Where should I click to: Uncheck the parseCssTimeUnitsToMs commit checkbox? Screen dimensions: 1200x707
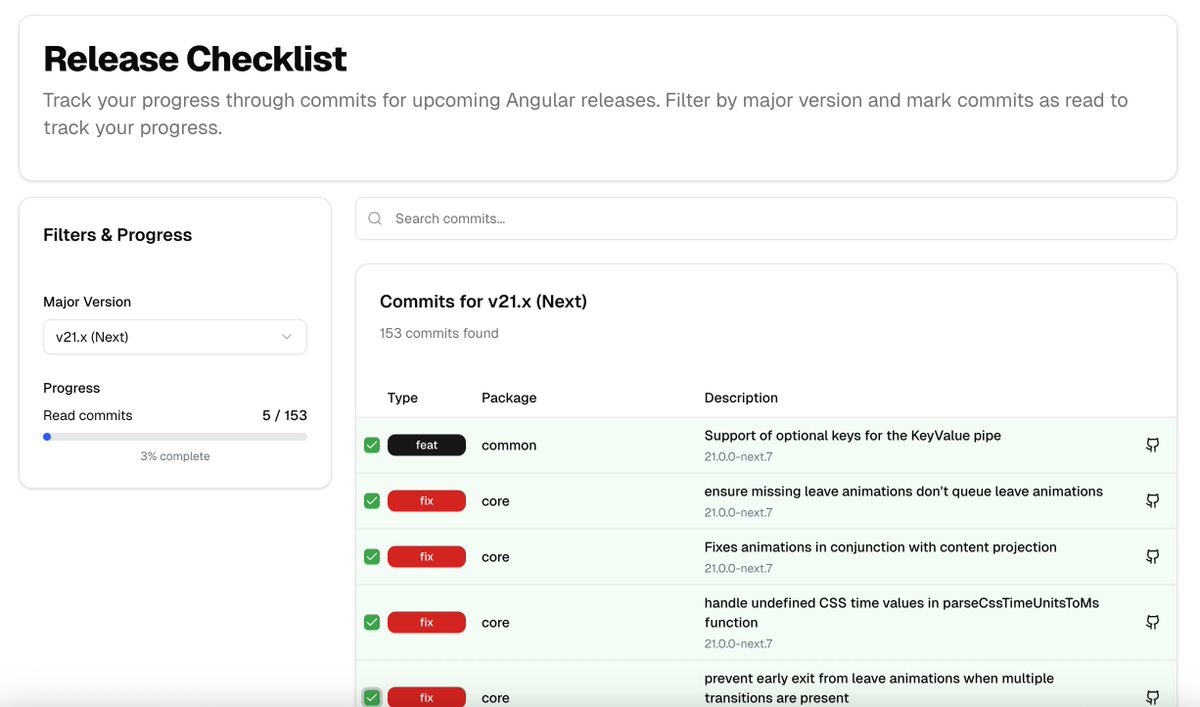(372, 622)
